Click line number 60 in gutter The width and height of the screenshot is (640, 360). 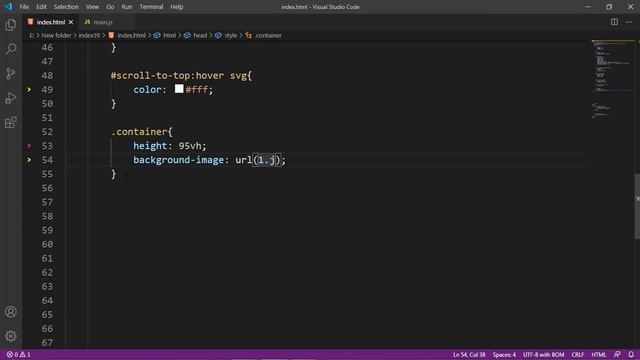point(47,244)
